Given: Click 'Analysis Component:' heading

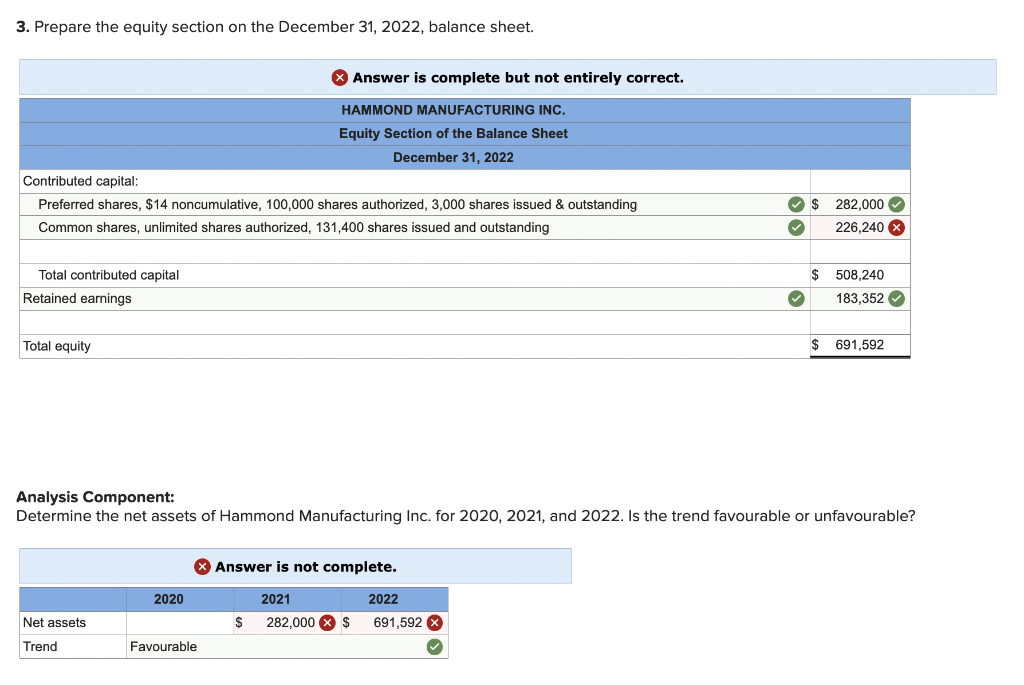Looking at the screenshot, I should [95, 497].
